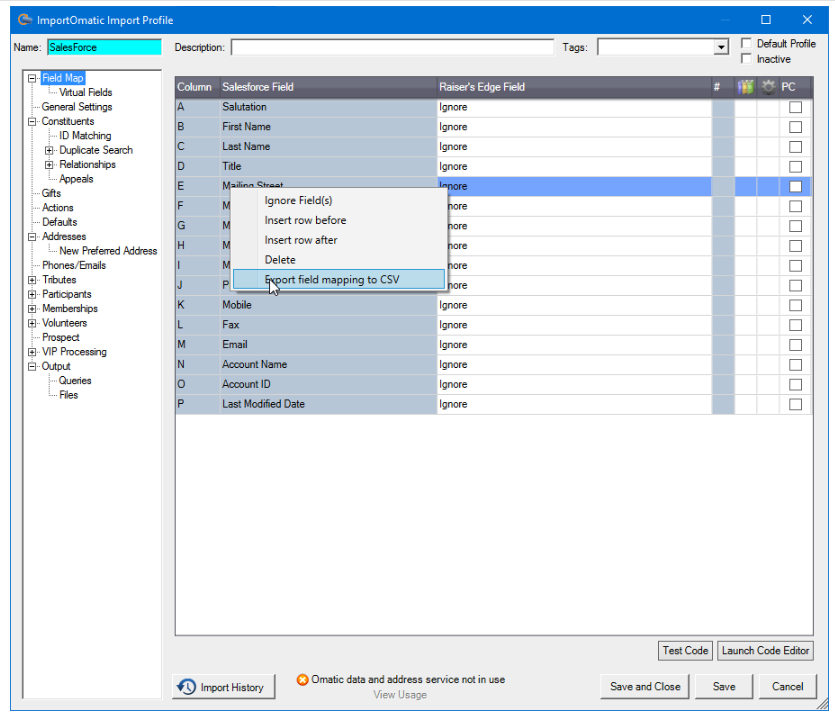Click the gear icon in the grid header
The height and width of the screenshot is (719, 835).
point(766,87)
